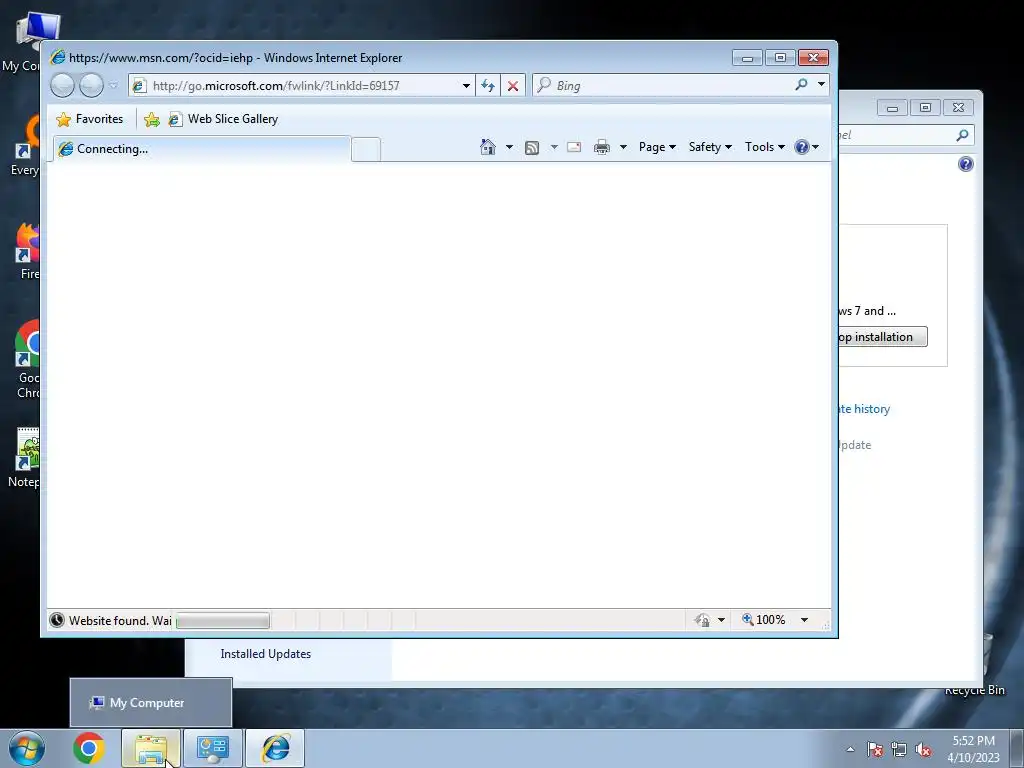Expand the feeds dropdown arrow
This screenshot has height=768, width=1024.
[x=554, y=147]
